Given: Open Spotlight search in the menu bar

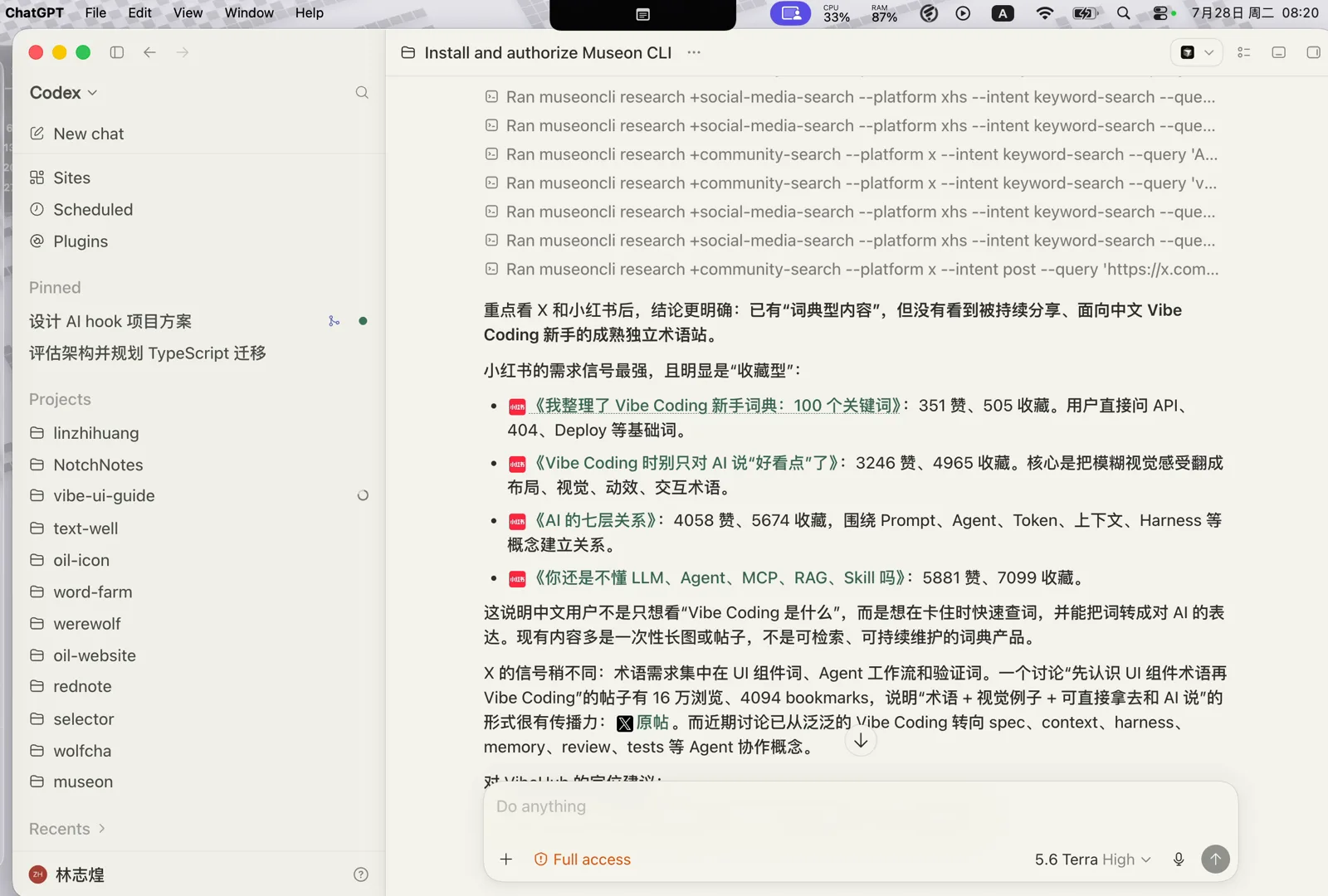Looking at the screenshot, I should 1123,13.
